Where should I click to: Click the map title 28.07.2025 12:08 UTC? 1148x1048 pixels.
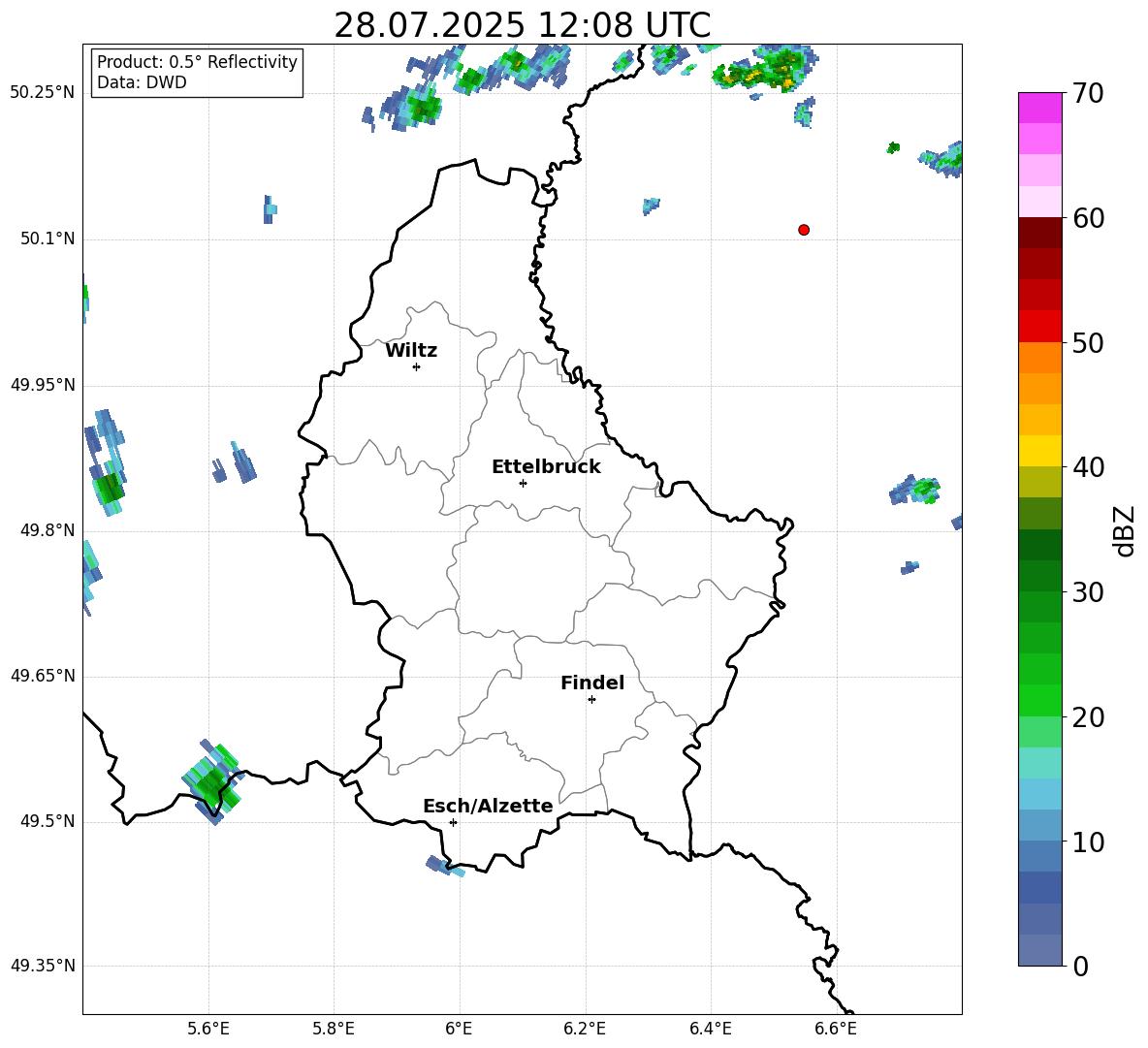[522, 25]
